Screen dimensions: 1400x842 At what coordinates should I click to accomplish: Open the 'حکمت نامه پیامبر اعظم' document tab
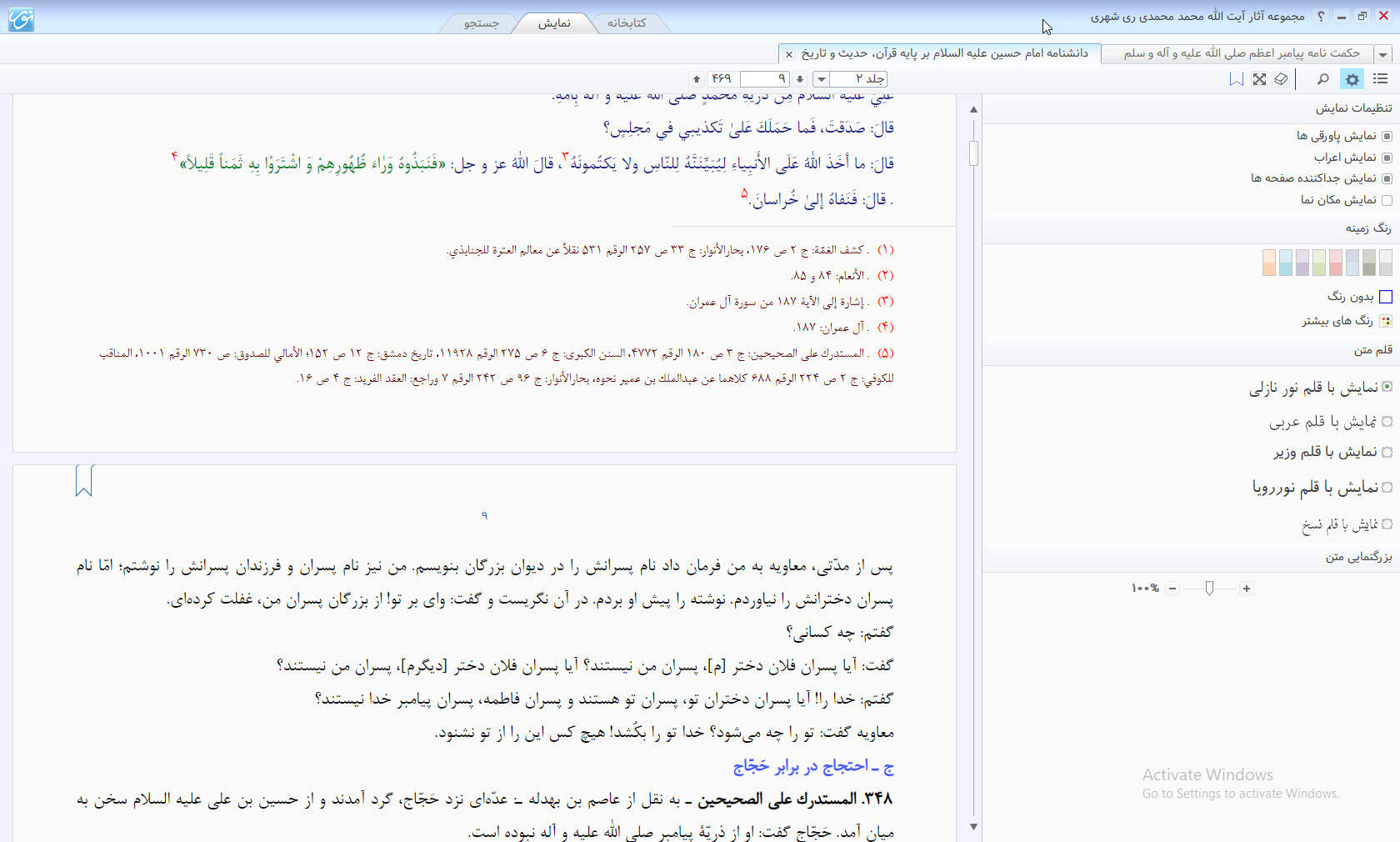1241,53
